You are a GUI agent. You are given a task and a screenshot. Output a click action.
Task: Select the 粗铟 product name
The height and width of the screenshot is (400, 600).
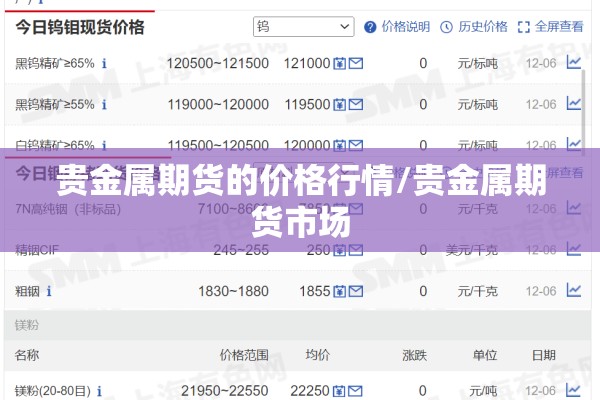coord(27,291)
